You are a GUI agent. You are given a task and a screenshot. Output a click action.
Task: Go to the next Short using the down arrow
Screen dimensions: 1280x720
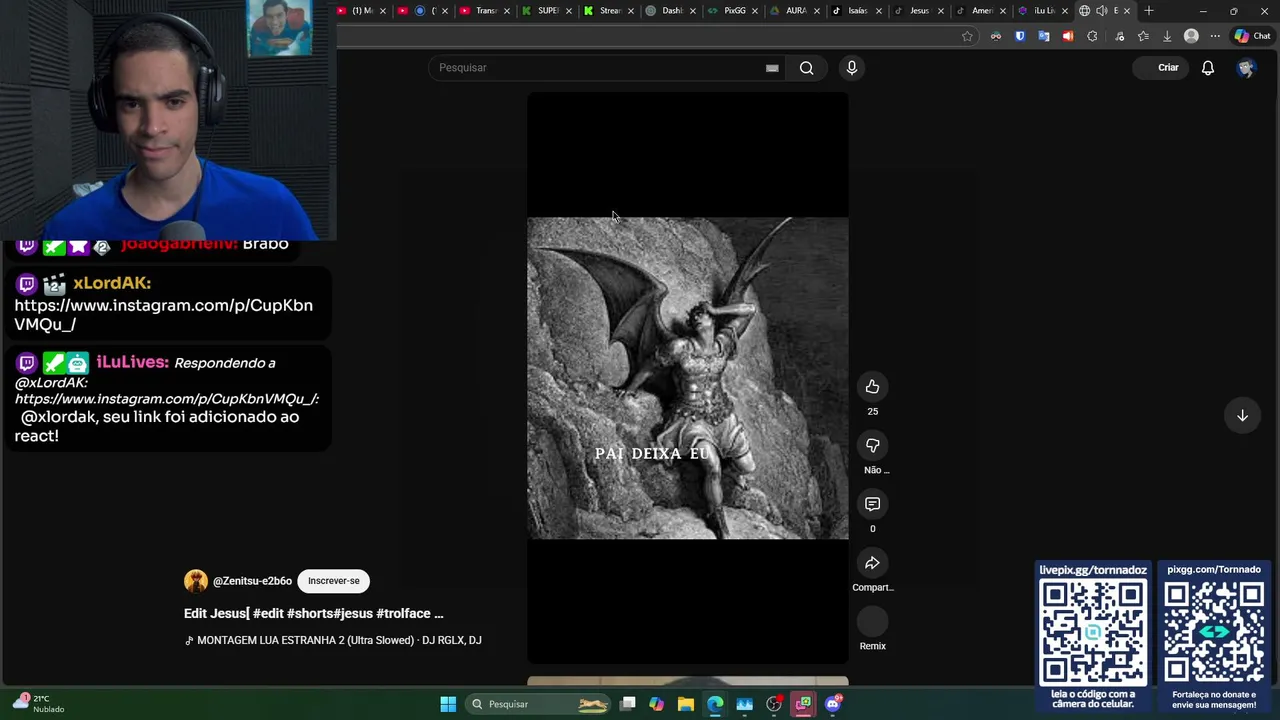[1242, 415]
